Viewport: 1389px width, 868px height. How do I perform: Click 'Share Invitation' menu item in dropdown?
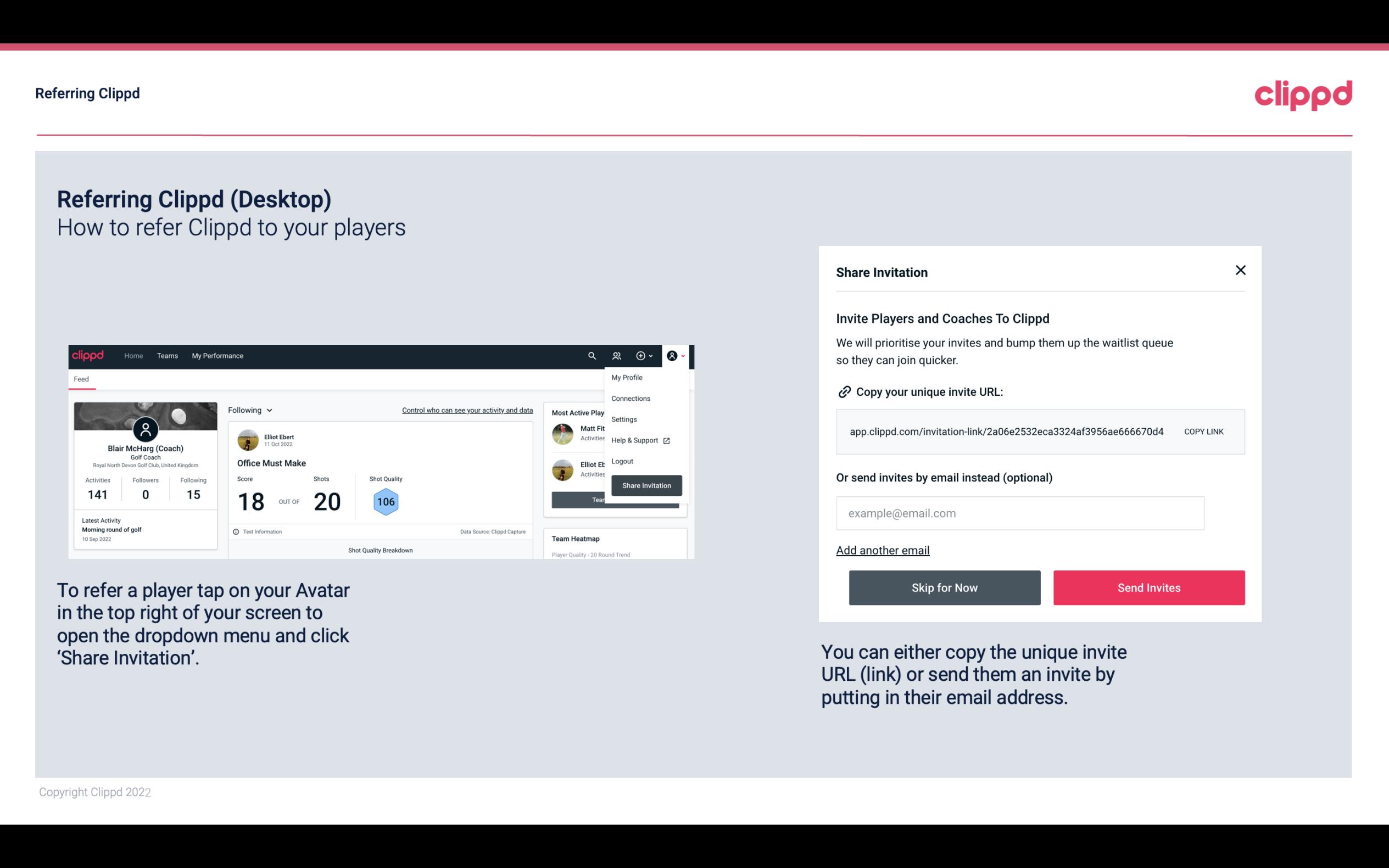pos(645,485)
